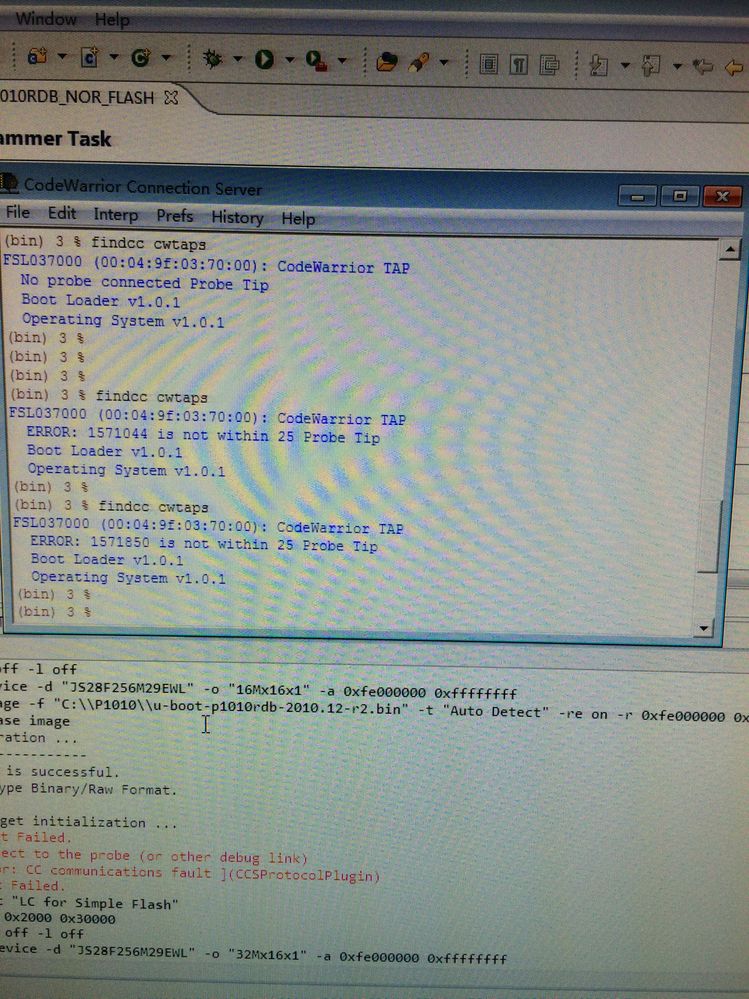Click 'ype Binary/Raw Format.' console line
Image resolution: width=749 pixels, height=999 pixels.
pos(88,789)
